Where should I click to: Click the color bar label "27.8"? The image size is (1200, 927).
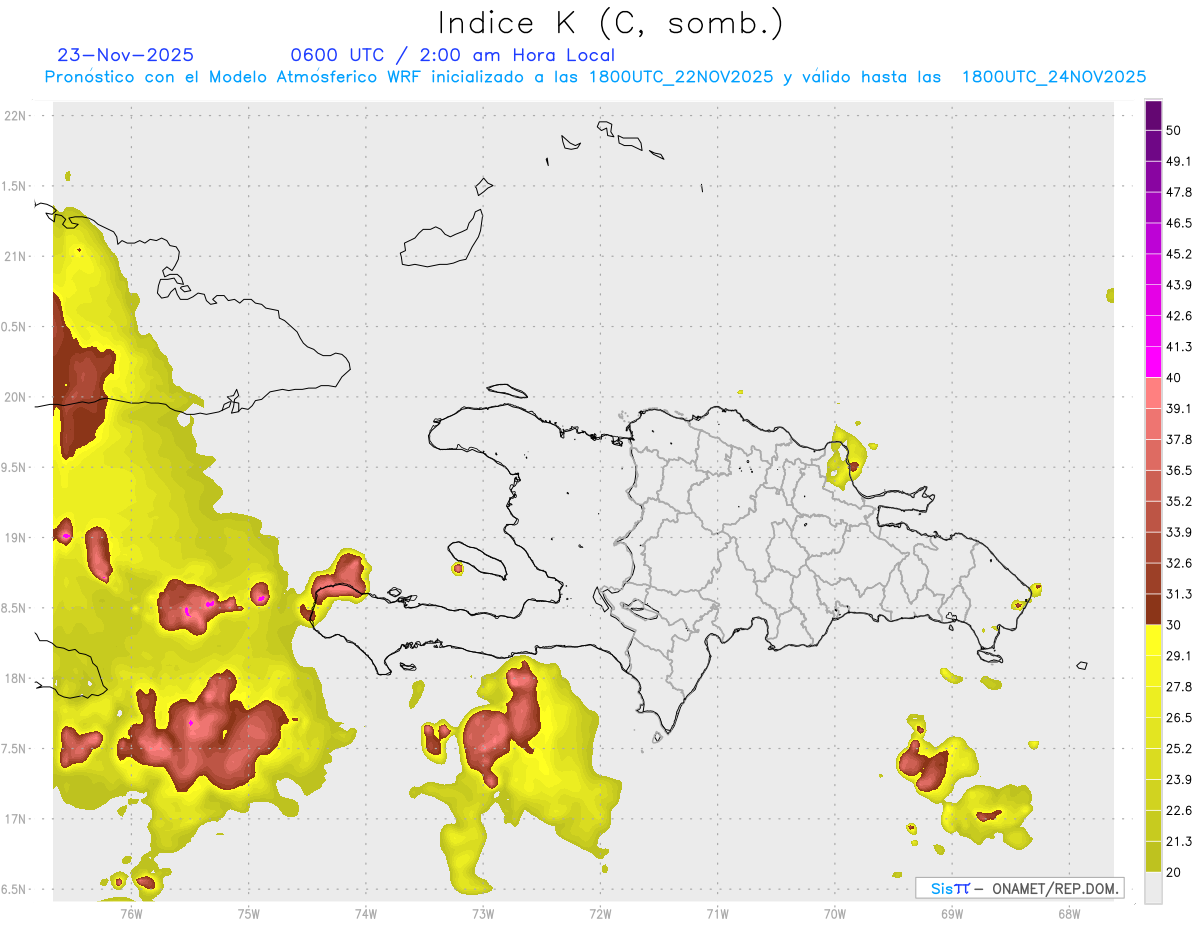(1180, 686)
